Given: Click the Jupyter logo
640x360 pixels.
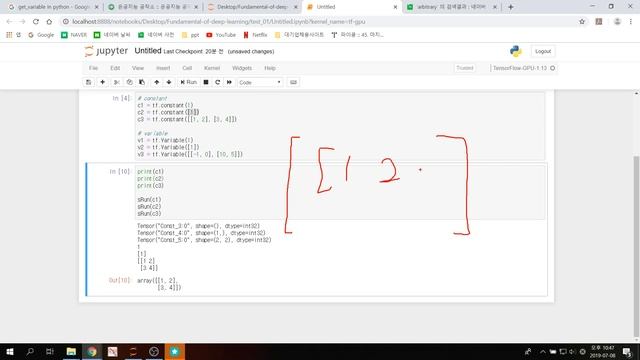Looking at the screenshot, I should (x=107, y=51).
